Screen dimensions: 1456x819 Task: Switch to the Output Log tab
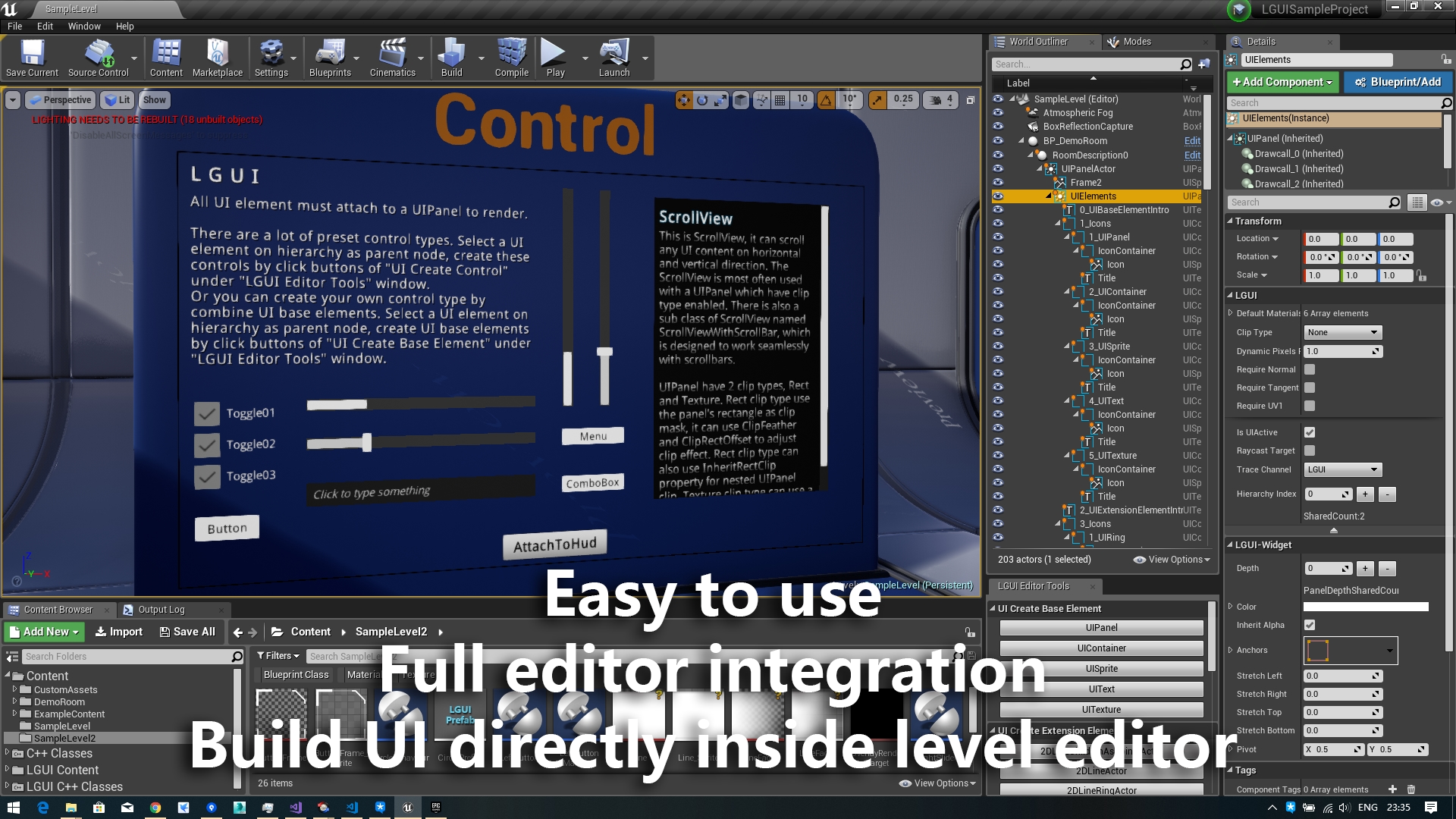[x=161, y=610]
